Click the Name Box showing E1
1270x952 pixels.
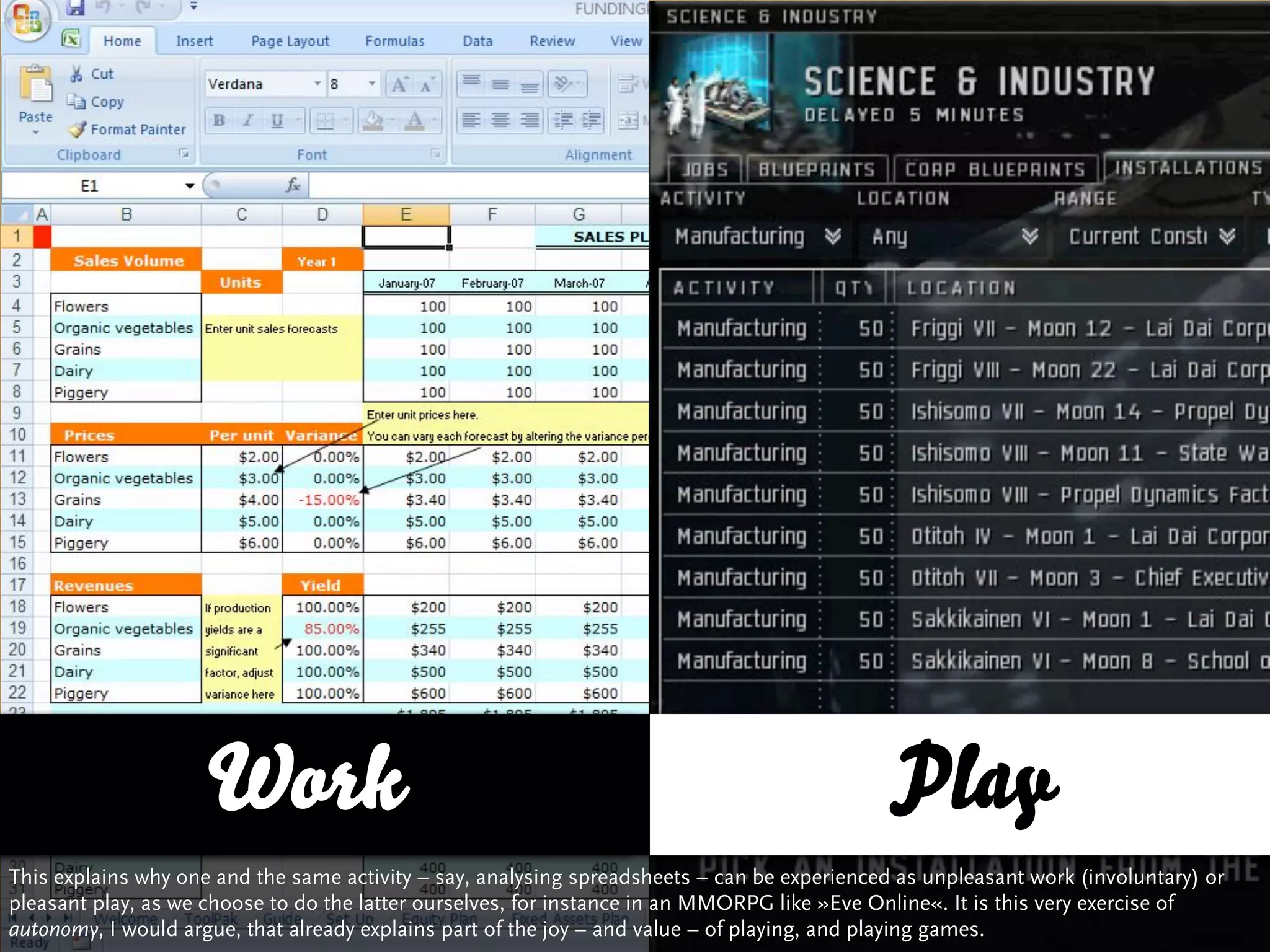click(x=90, y=185)
